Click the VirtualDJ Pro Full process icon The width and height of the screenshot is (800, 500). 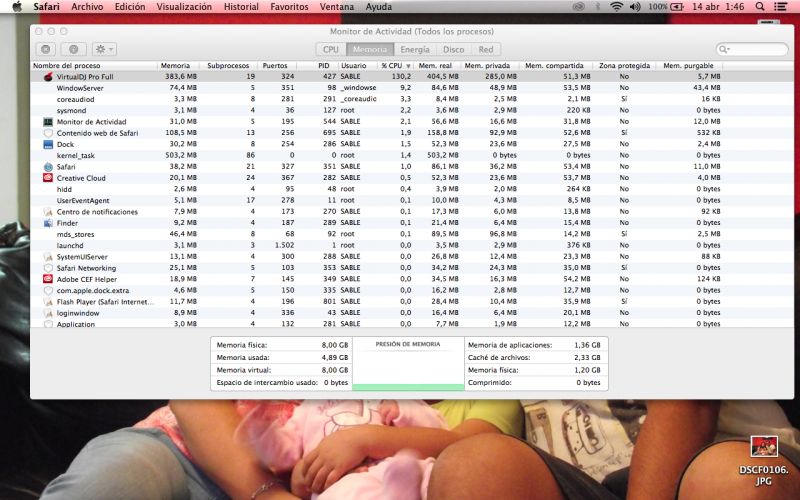click(48, 77)
